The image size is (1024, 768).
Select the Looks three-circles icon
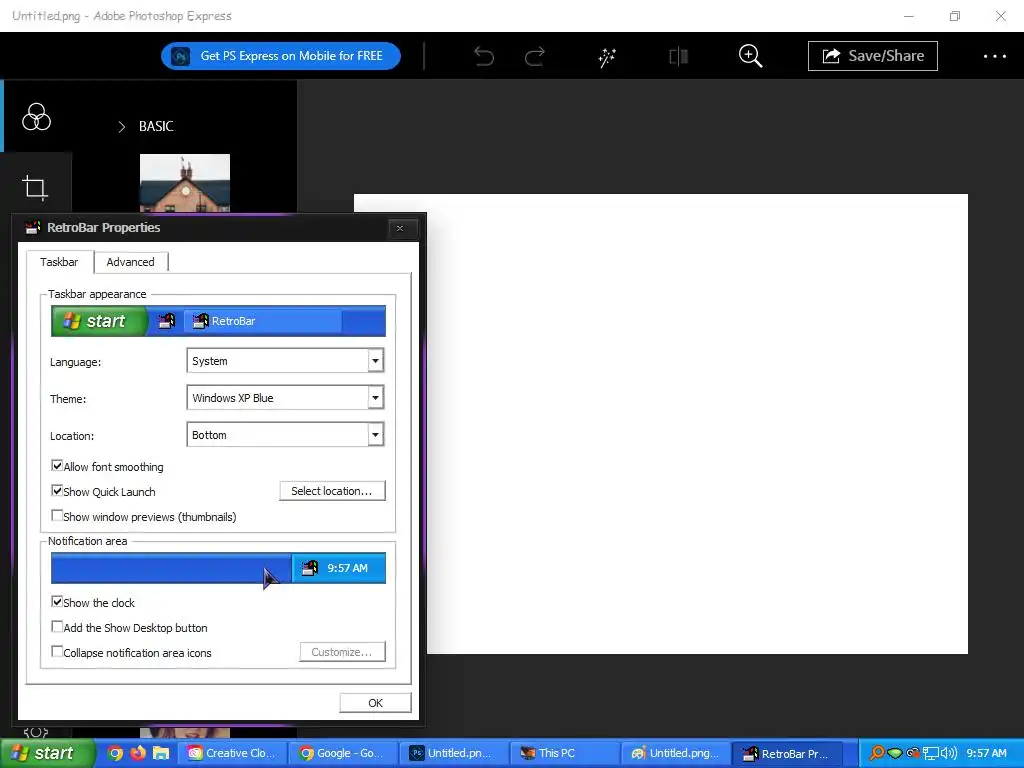[x=36, y=117]
